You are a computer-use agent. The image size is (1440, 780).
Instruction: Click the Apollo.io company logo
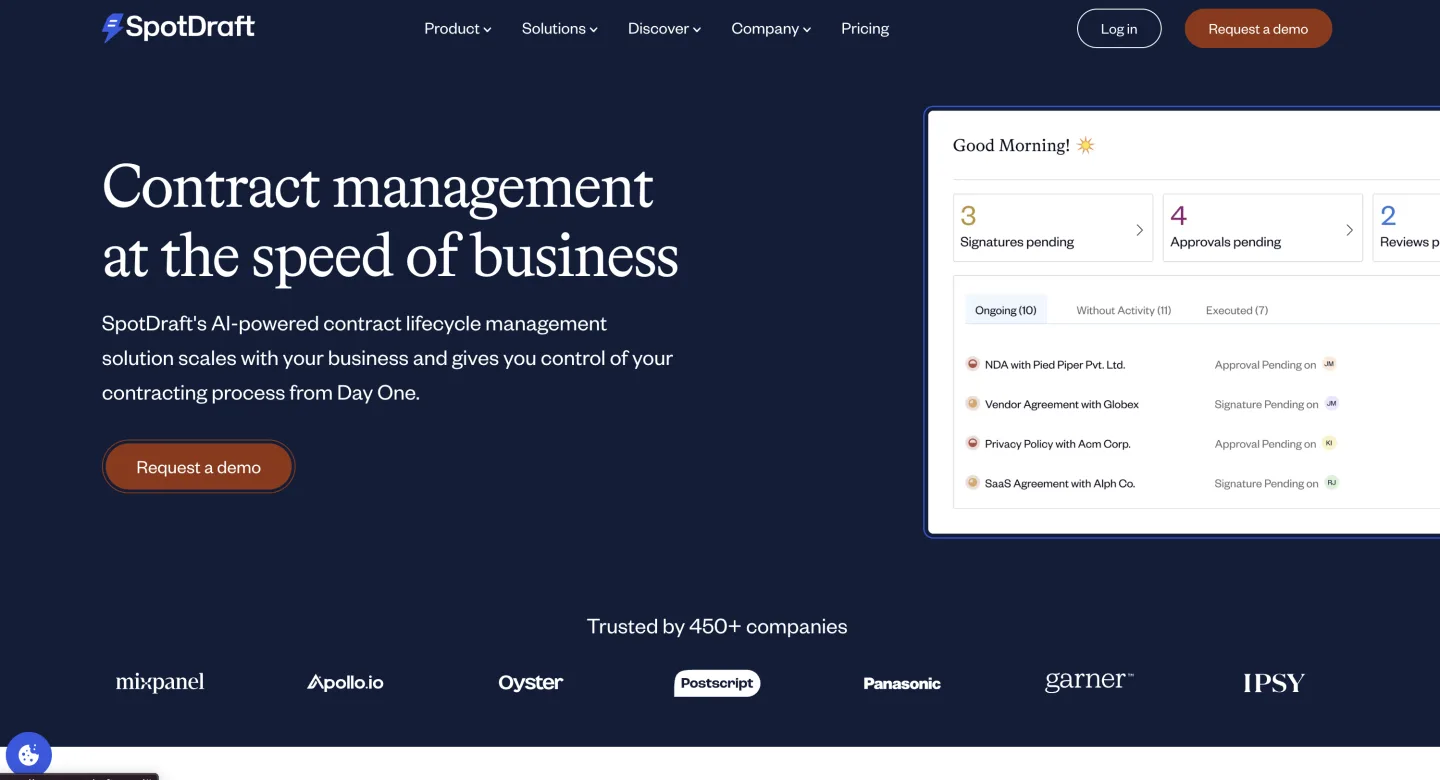tap(345, 683)
